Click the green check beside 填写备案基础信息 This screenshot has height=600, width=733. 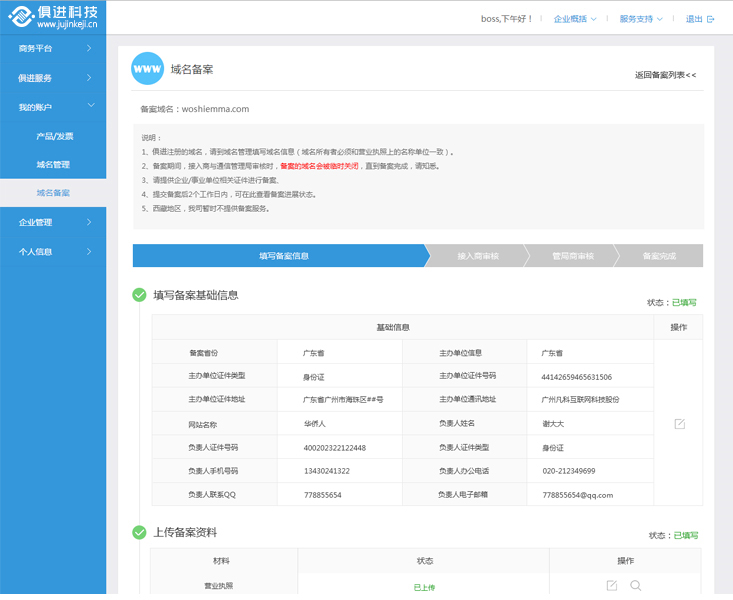[x=139, y=295]
